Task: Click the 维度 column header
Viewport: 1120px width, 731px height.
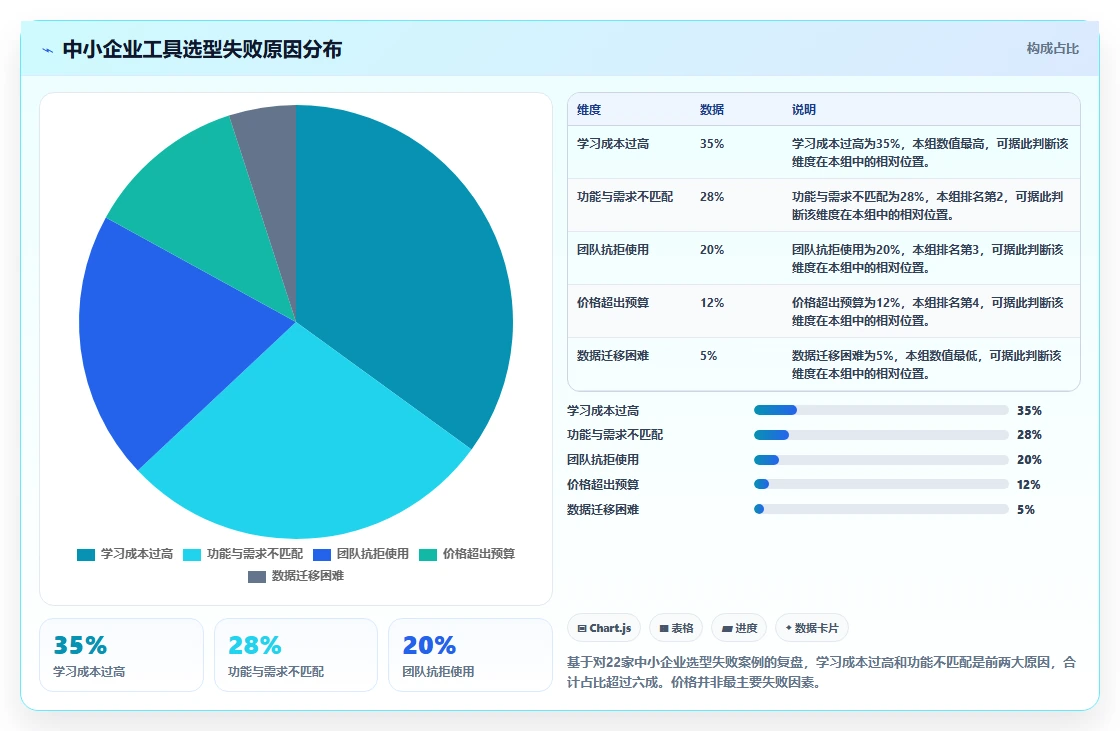Action: point(589,109)
